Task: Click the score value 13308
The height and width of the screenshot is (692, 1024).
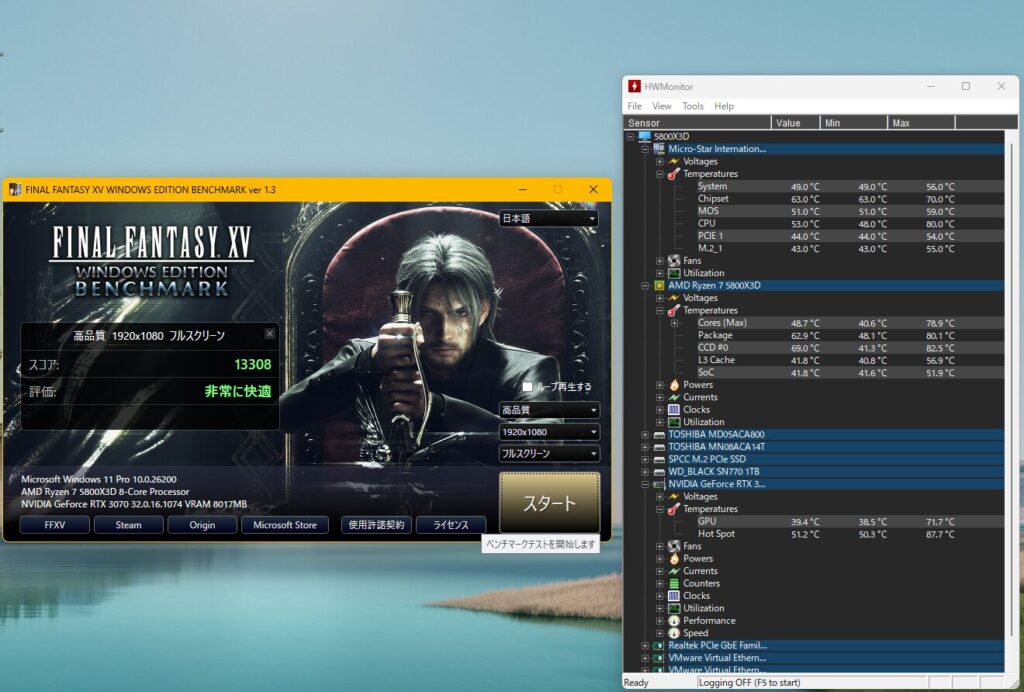Action: click(253, 364)
